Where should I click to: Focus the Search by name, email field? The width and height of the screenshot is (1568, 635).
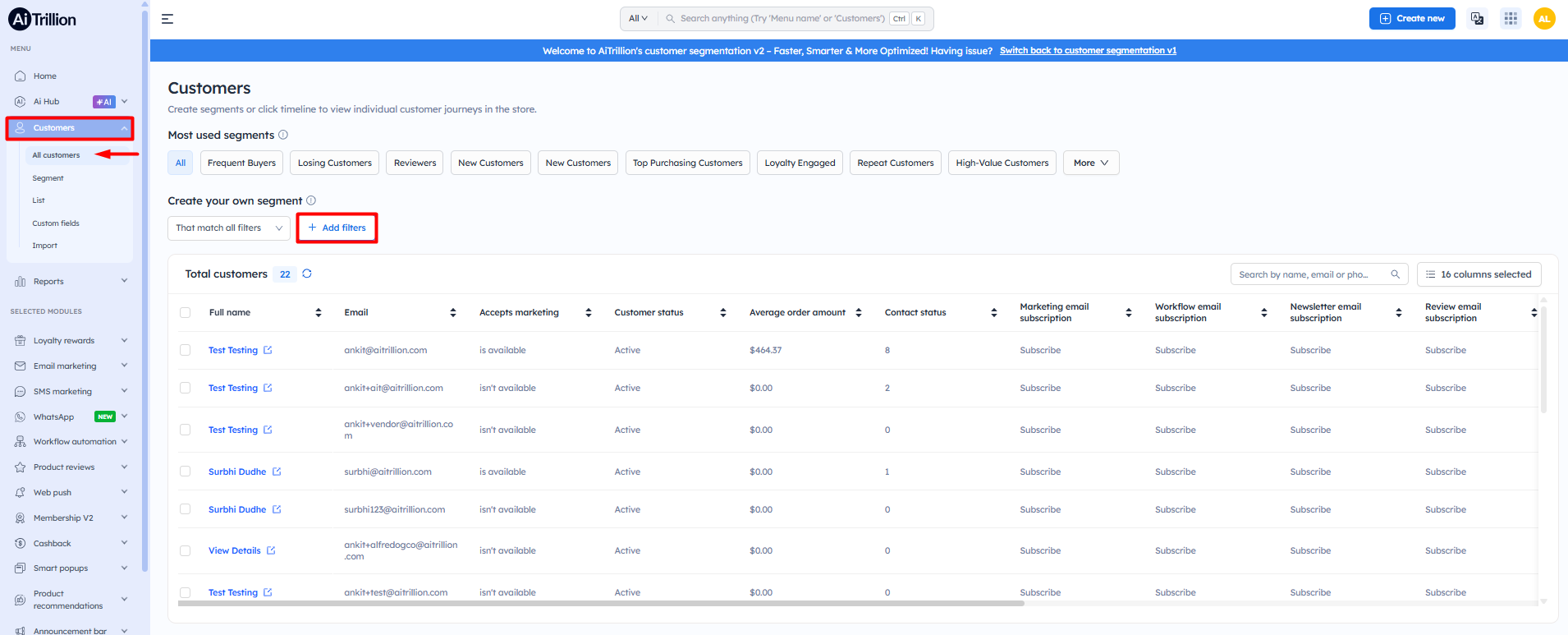(x=1312, y=274)
